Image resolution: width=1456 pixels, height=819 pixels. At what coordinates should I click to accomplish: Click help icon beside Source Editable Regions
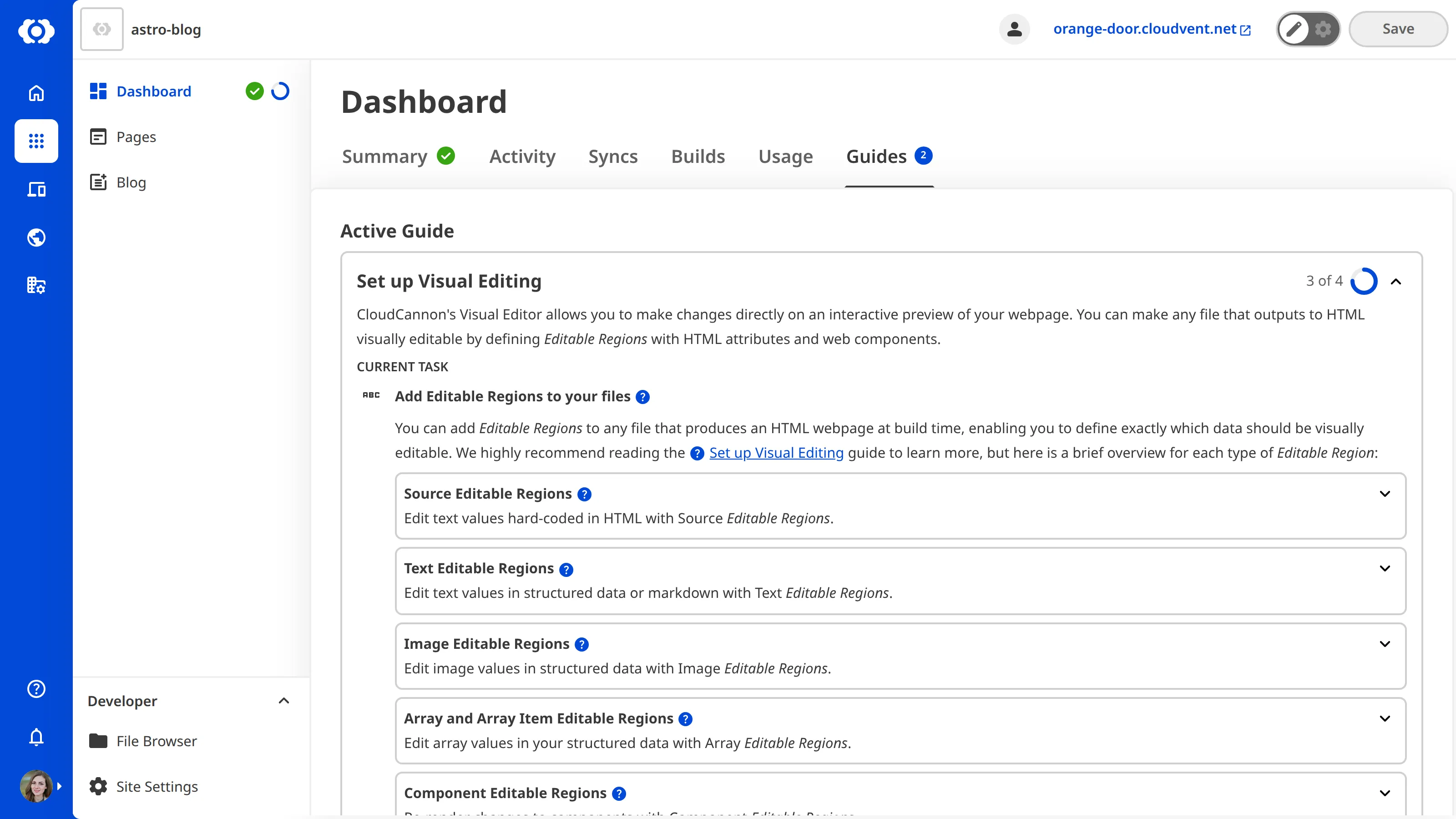(584, 495)
